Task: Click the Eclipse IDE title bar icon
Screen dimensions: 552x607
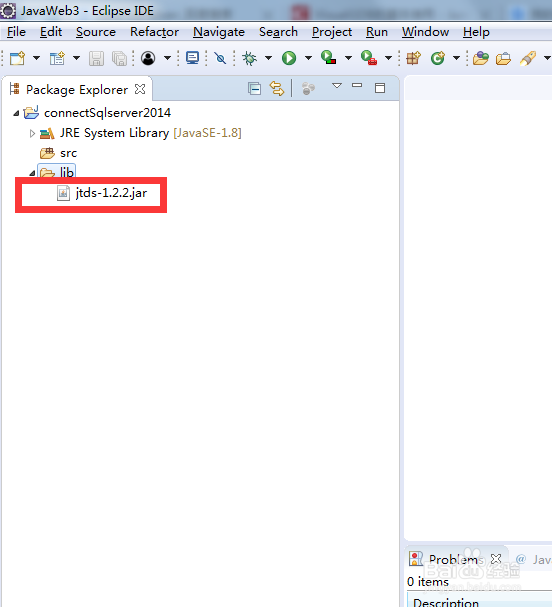Action: point(8,10)
